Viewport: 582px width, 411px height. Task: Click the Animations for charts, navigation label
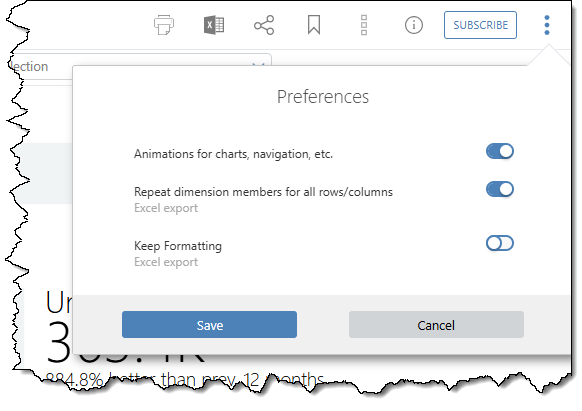(233, 154)
